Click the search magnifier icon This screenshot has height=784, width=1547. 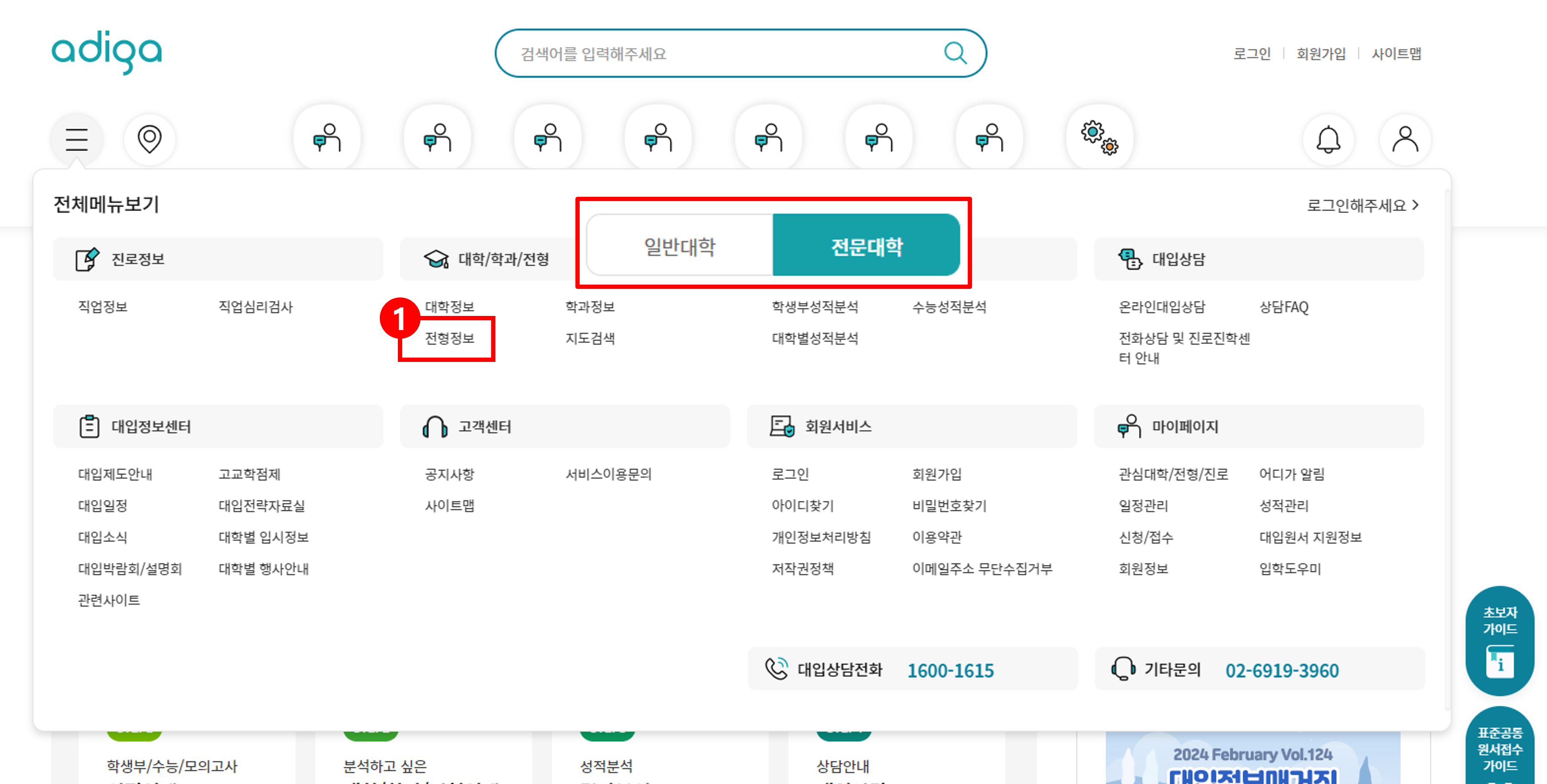[955, 53]
